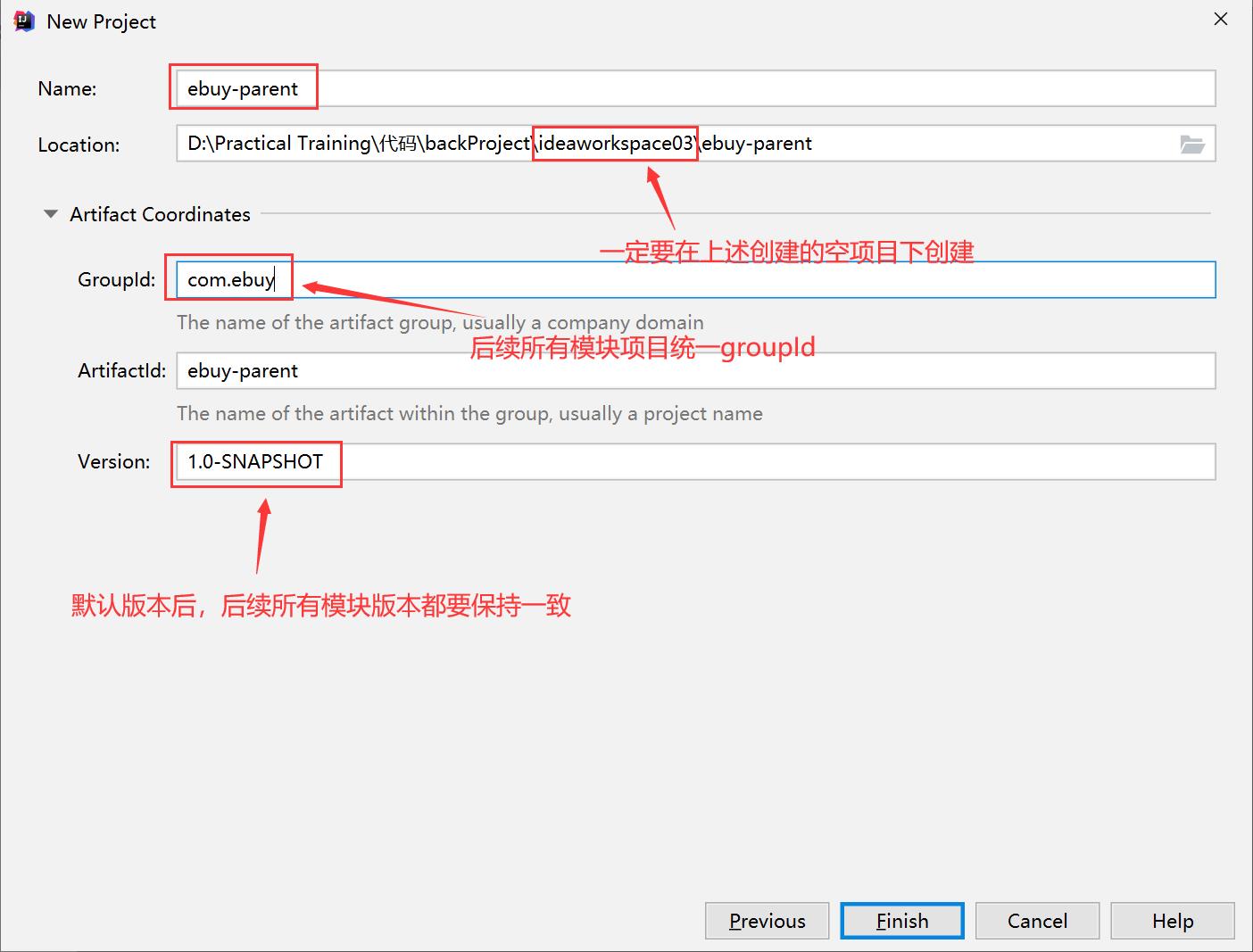Screen dimensions: 1253x952
Task: Click the browse folder icon in Location field
Action: (x=1192, y=144)
